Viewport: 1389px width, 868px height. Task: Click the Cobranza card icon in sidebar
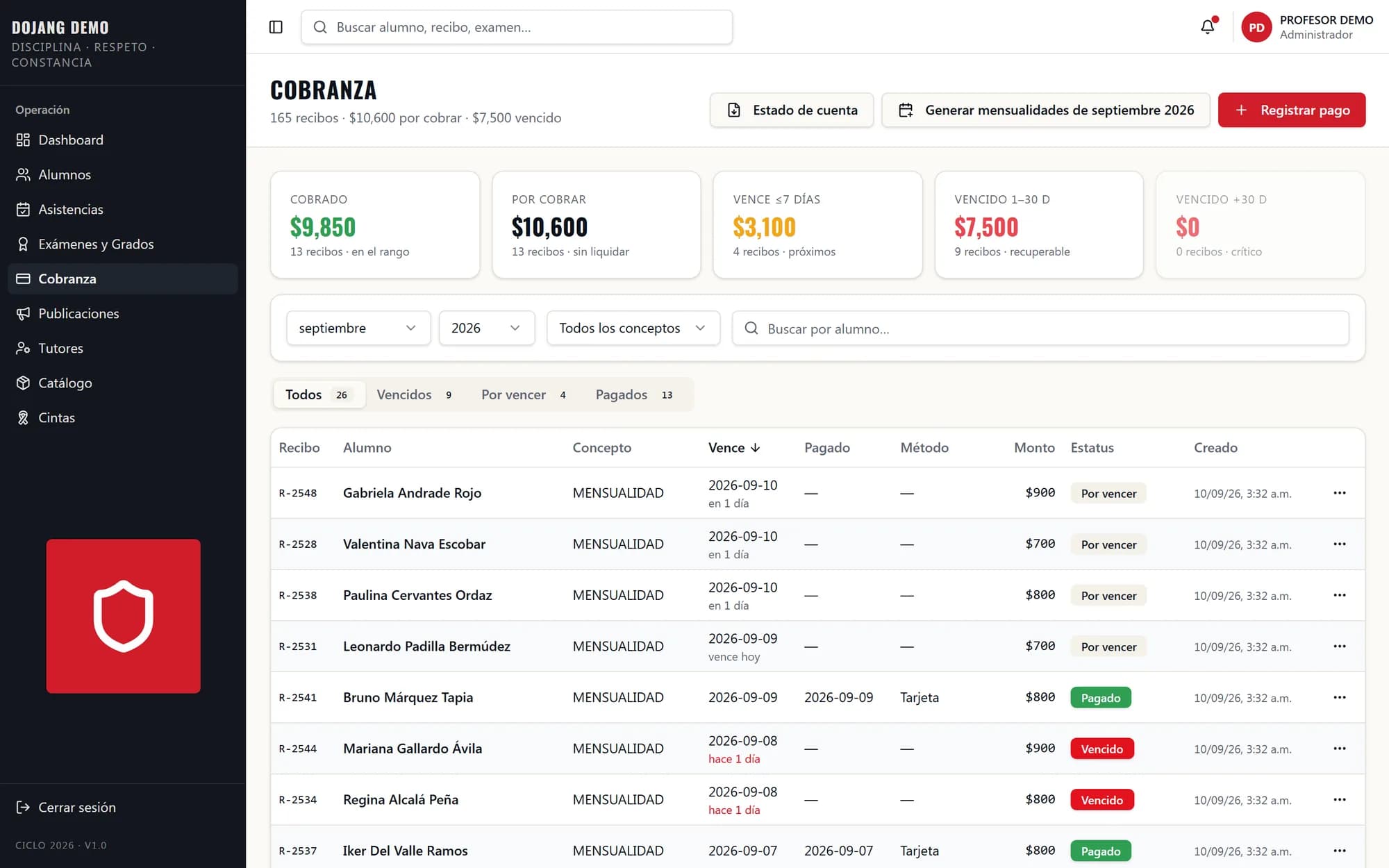[23, 278]
